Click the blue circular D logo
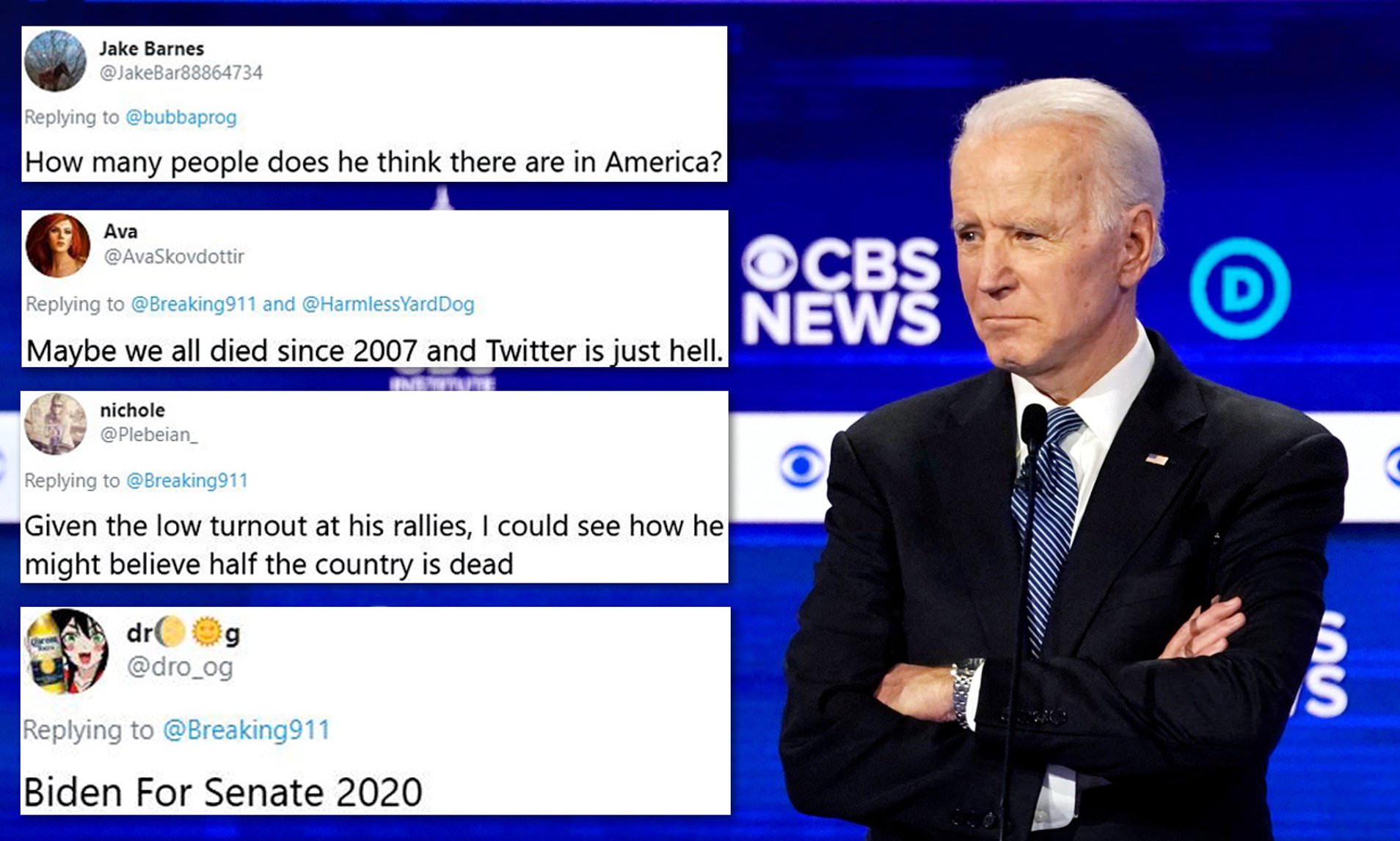The image size is (1400, 841). [x=1239, y=288]
